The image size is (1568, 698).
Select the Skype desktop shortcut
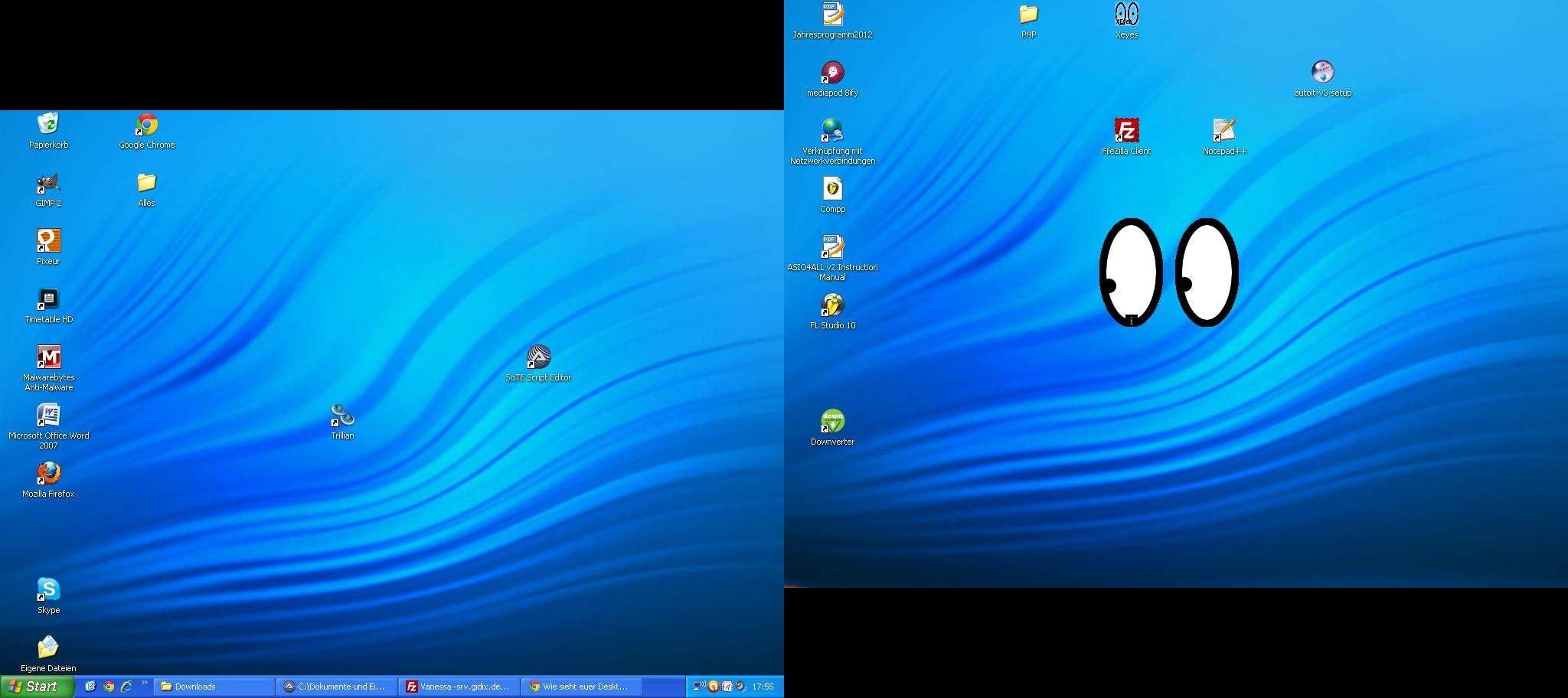[x=48, y=590]
